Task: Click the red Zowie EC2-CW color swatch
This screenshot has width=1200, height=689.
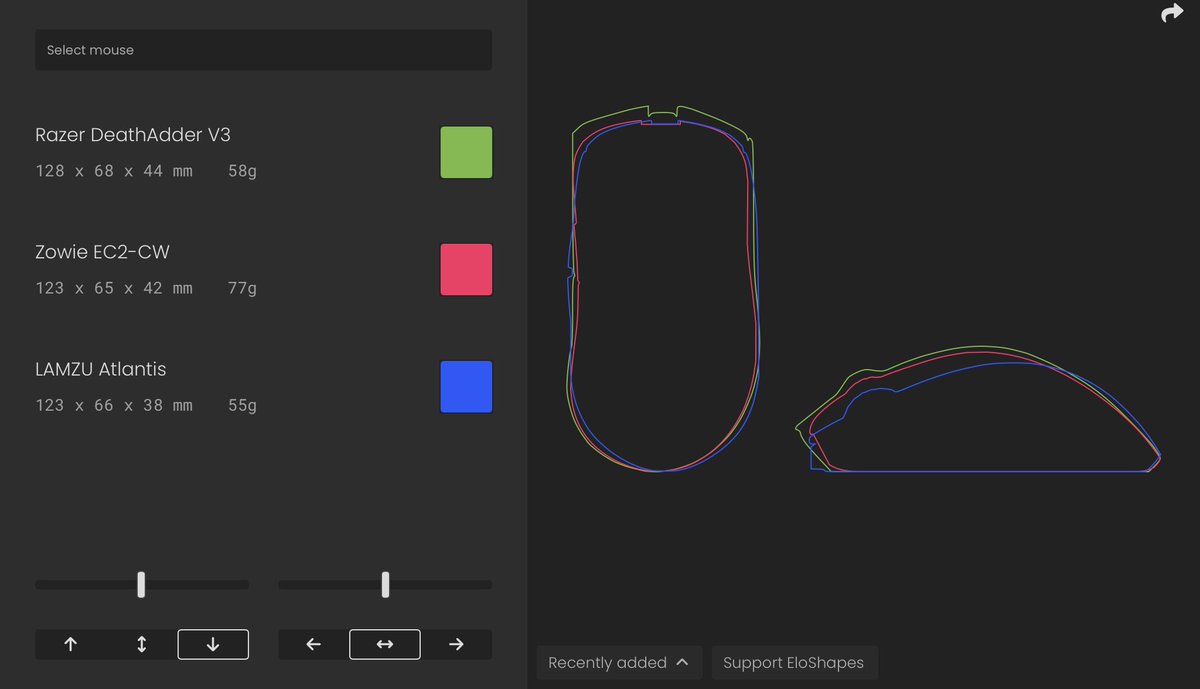Action: [x=466, y=270]
